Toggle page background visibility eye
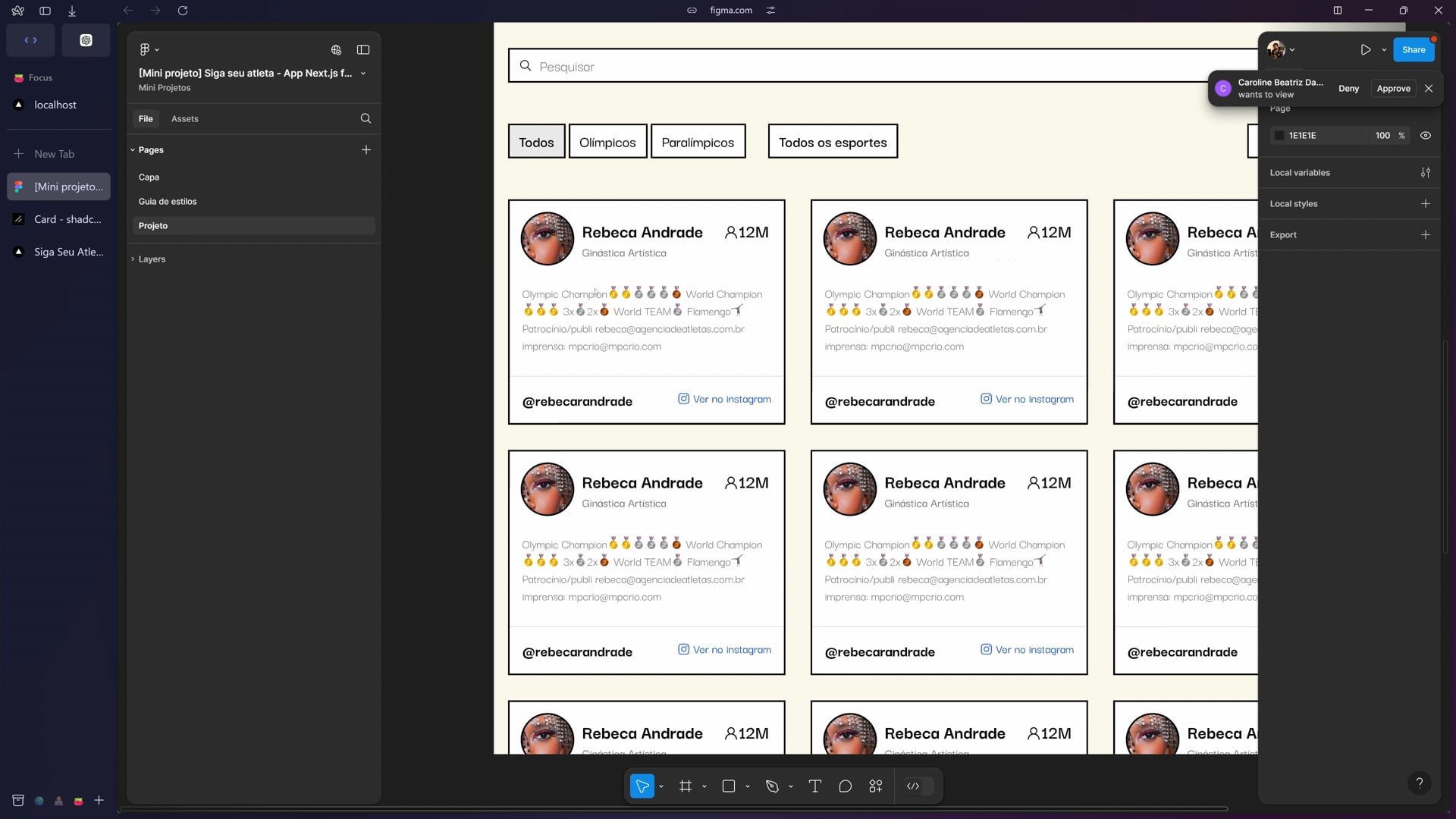 point(1426,136)
